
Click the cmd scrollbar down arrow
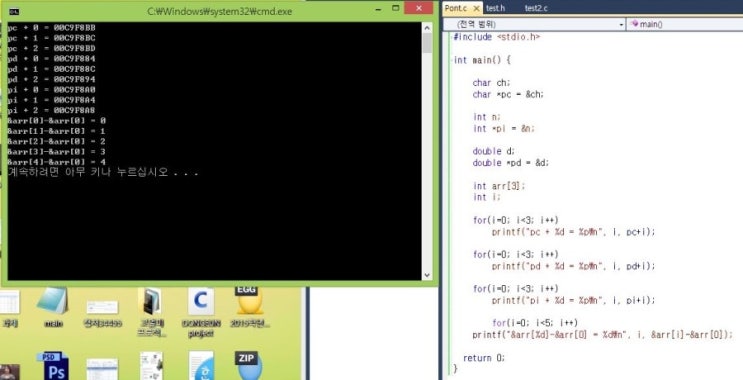pos(427,275)
